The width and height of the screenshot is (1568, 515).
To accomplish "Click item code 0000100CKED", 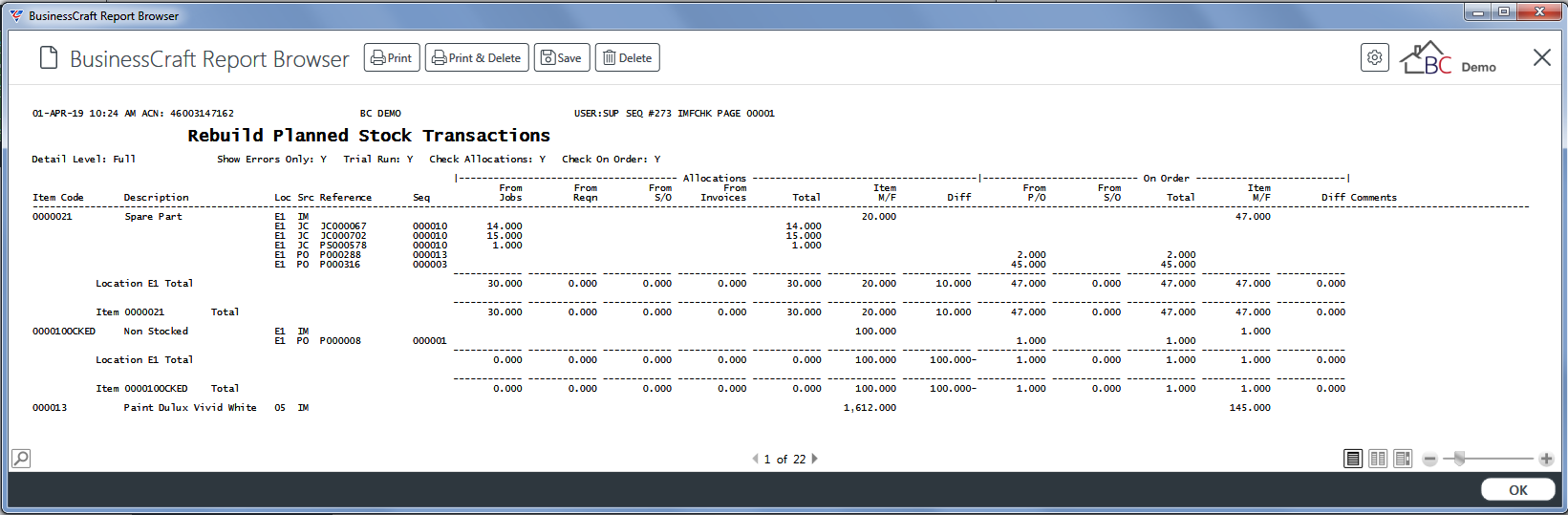I will [x=64, y=332].
